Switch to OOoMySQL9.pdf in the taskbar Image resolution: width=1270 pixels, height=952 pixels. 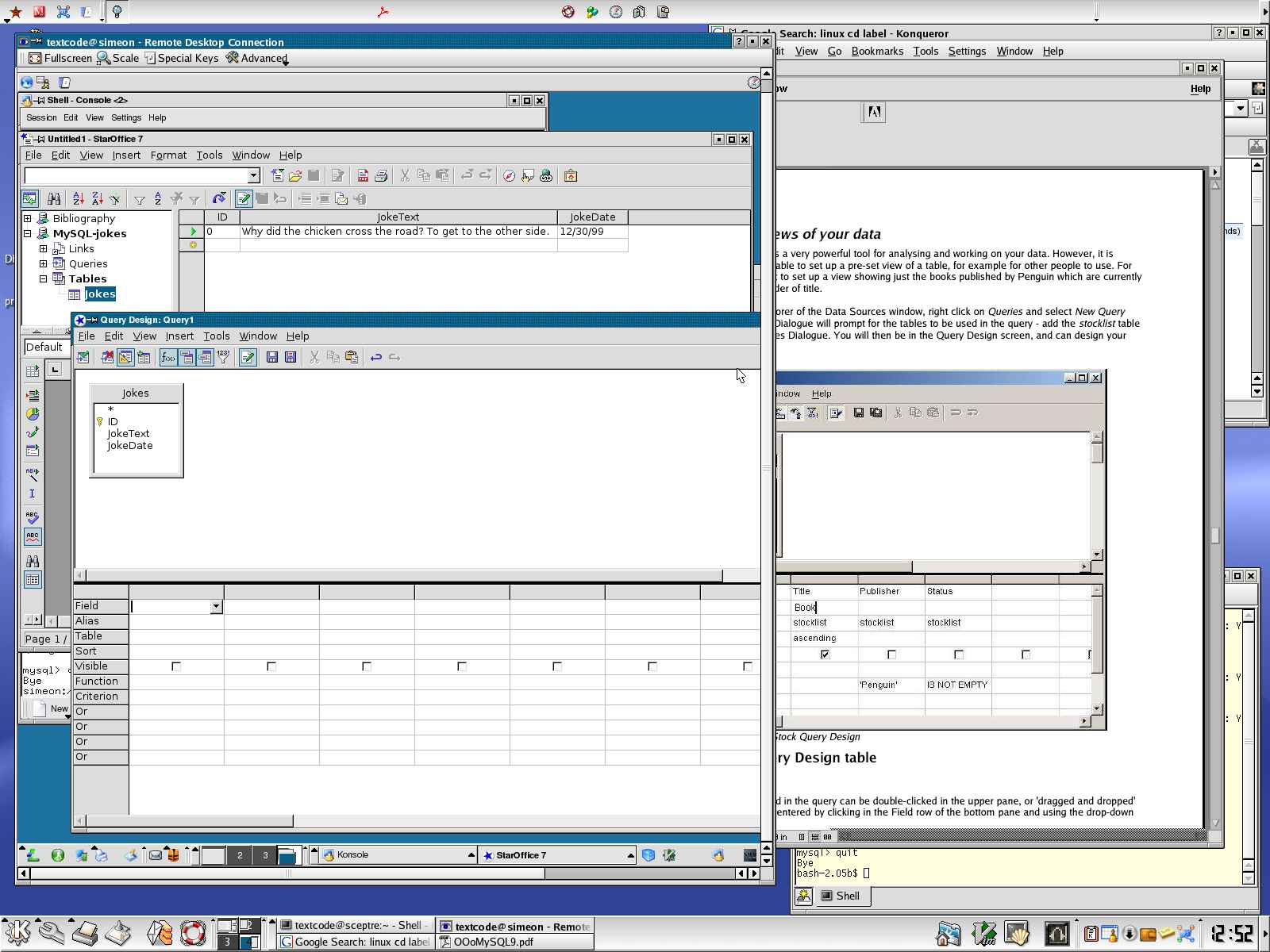492,942
